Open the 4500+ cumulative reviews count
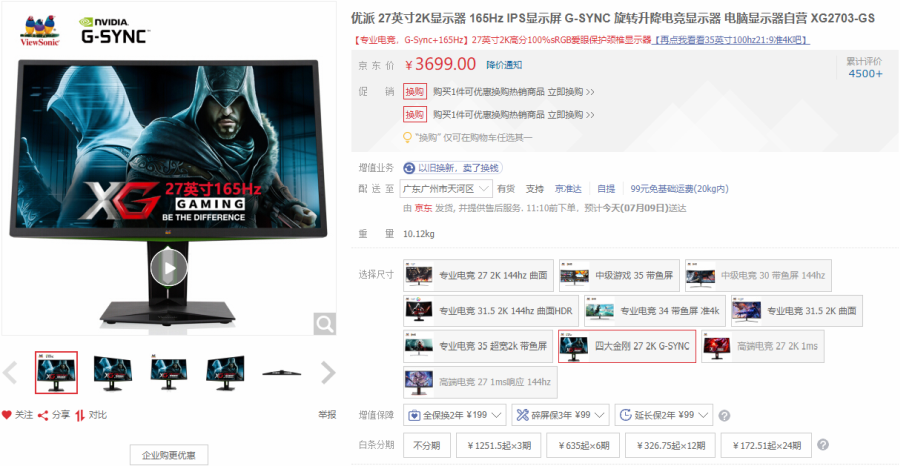 pyautogui.click(x=866, y=73)
